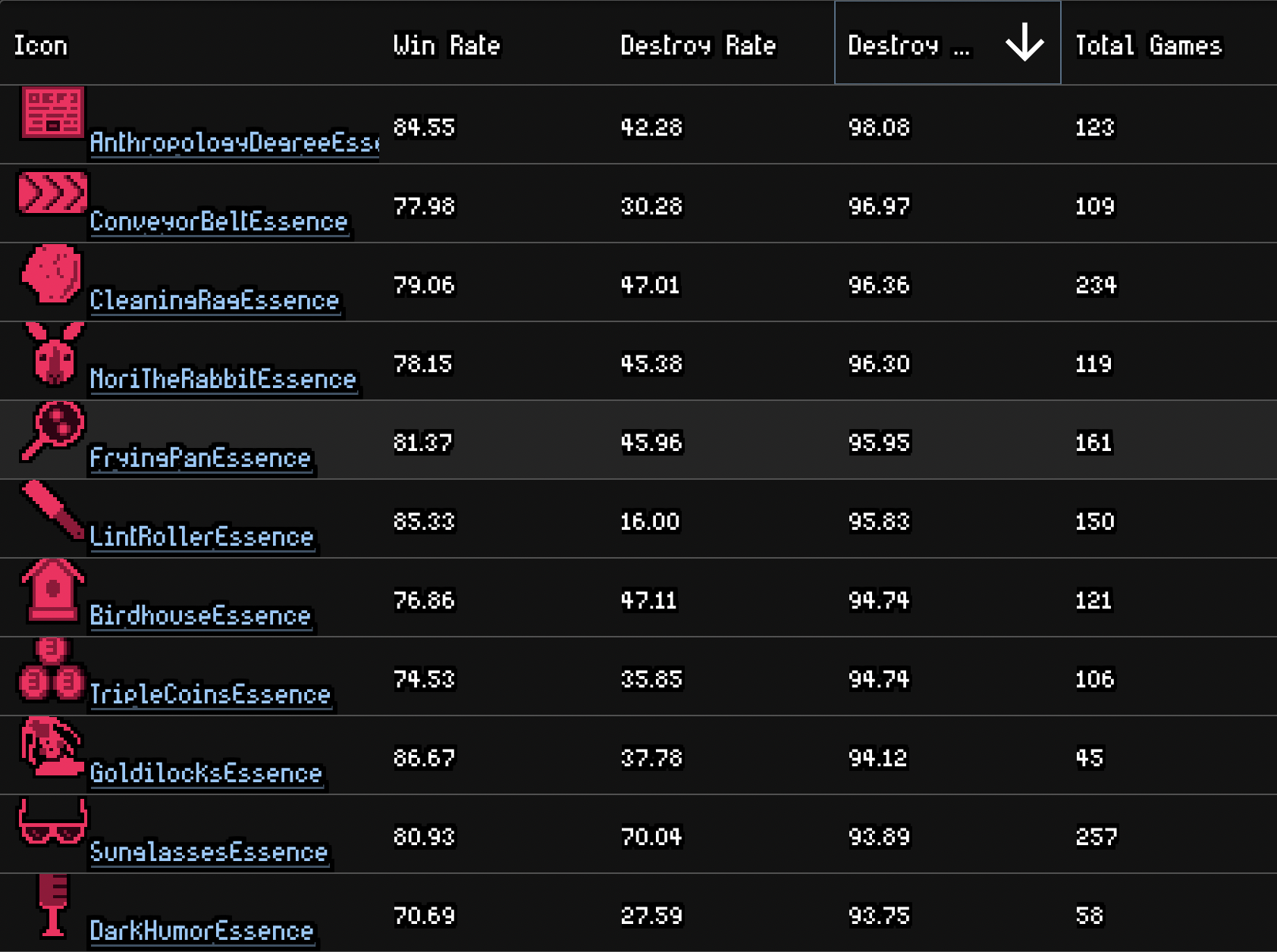The width and height of the screenshot is (1277, 952).
Task: Select total games value 257
Action: pyautogui.click(x=1097, y=836)
